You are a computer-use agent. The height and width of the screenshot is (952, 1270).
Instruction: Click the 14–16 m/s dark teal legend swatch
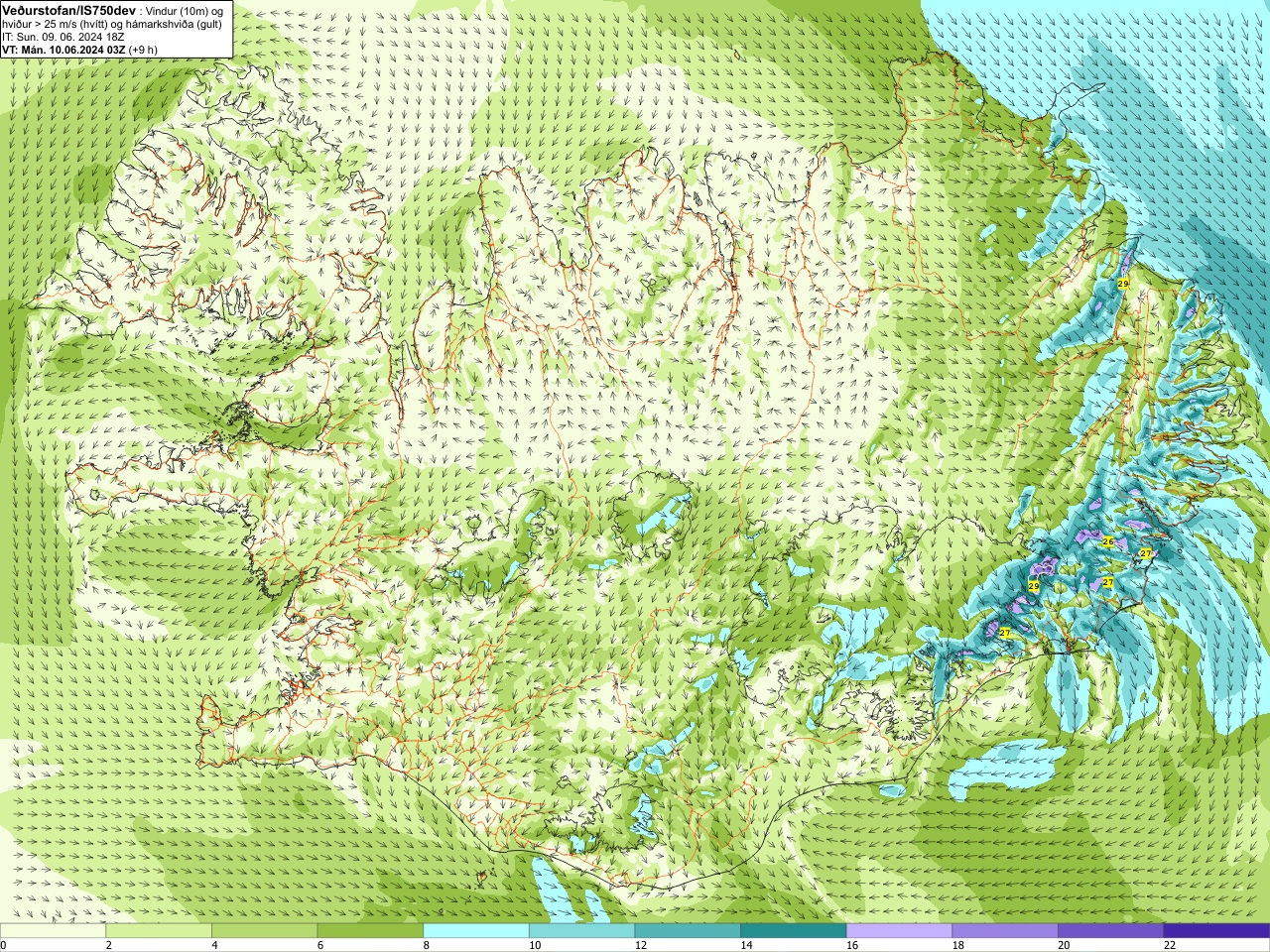(x=794, y=931)
